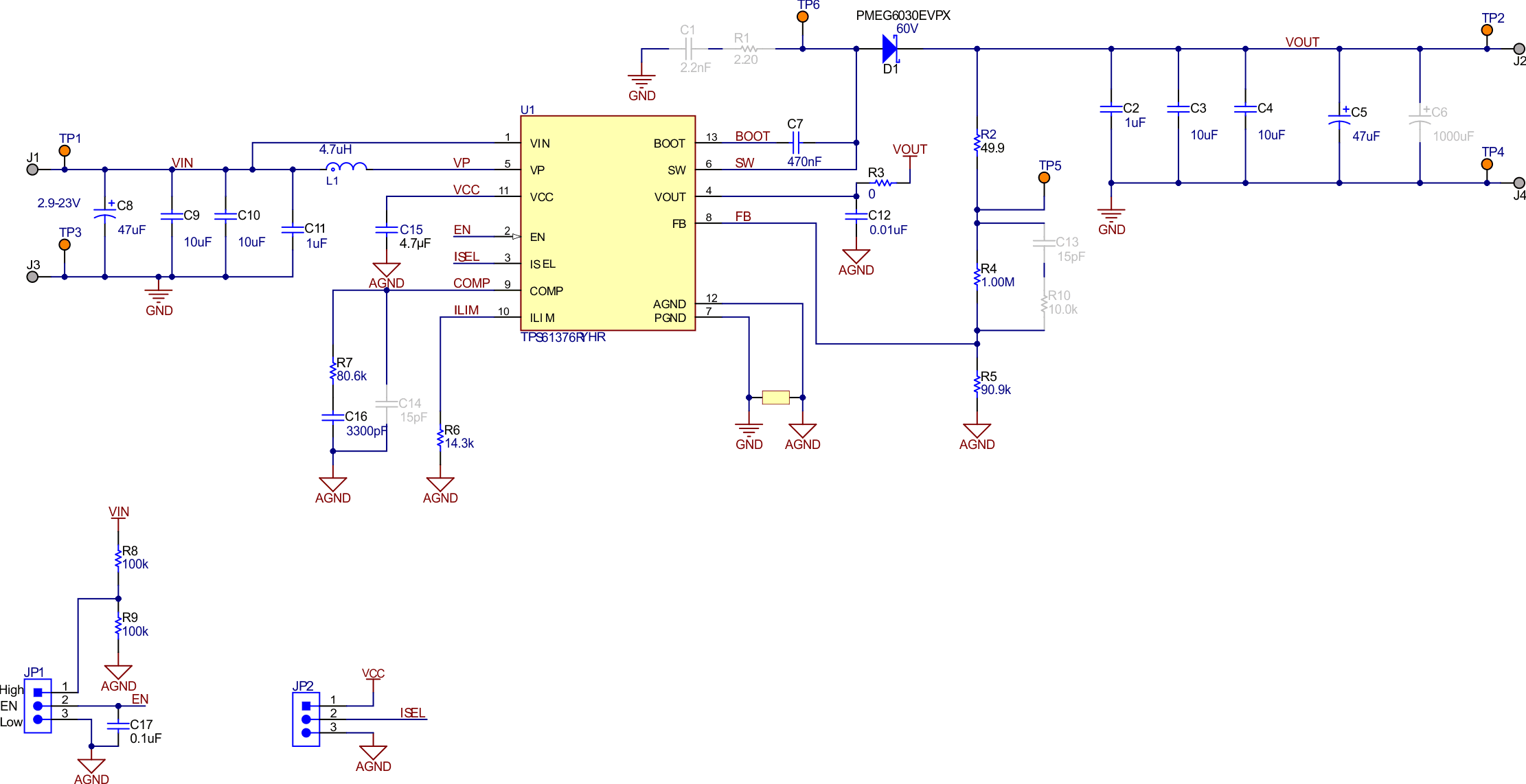Click jumper JP1 pin 2 connection
This screenshot has height=784, width=1526.
coord(38,705)
